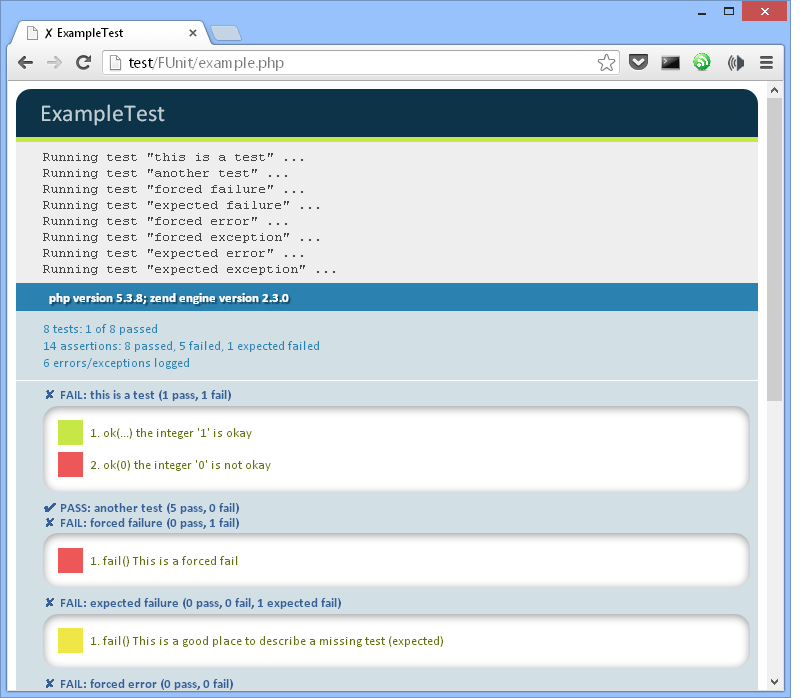Close the ExampleTest tab
This screenshot has width=800, height=698.
193,33
